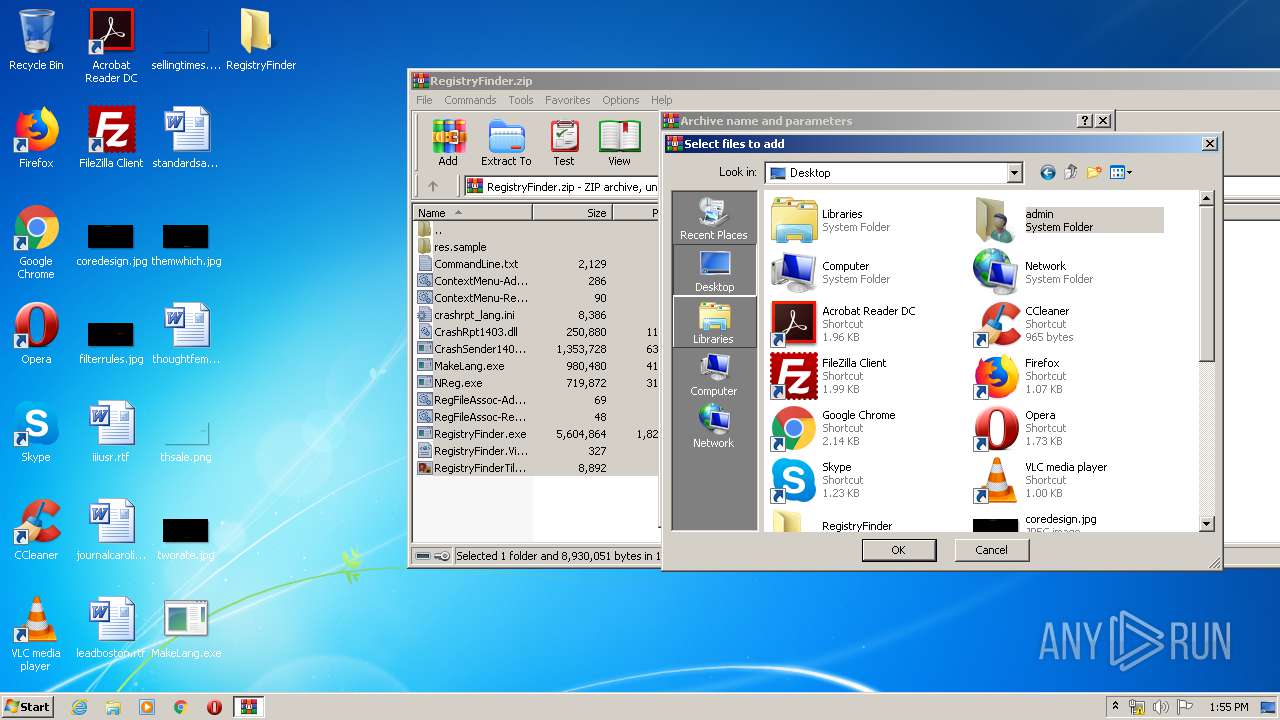Open the Start menu

pyautogui.click(x=28, y=706)
